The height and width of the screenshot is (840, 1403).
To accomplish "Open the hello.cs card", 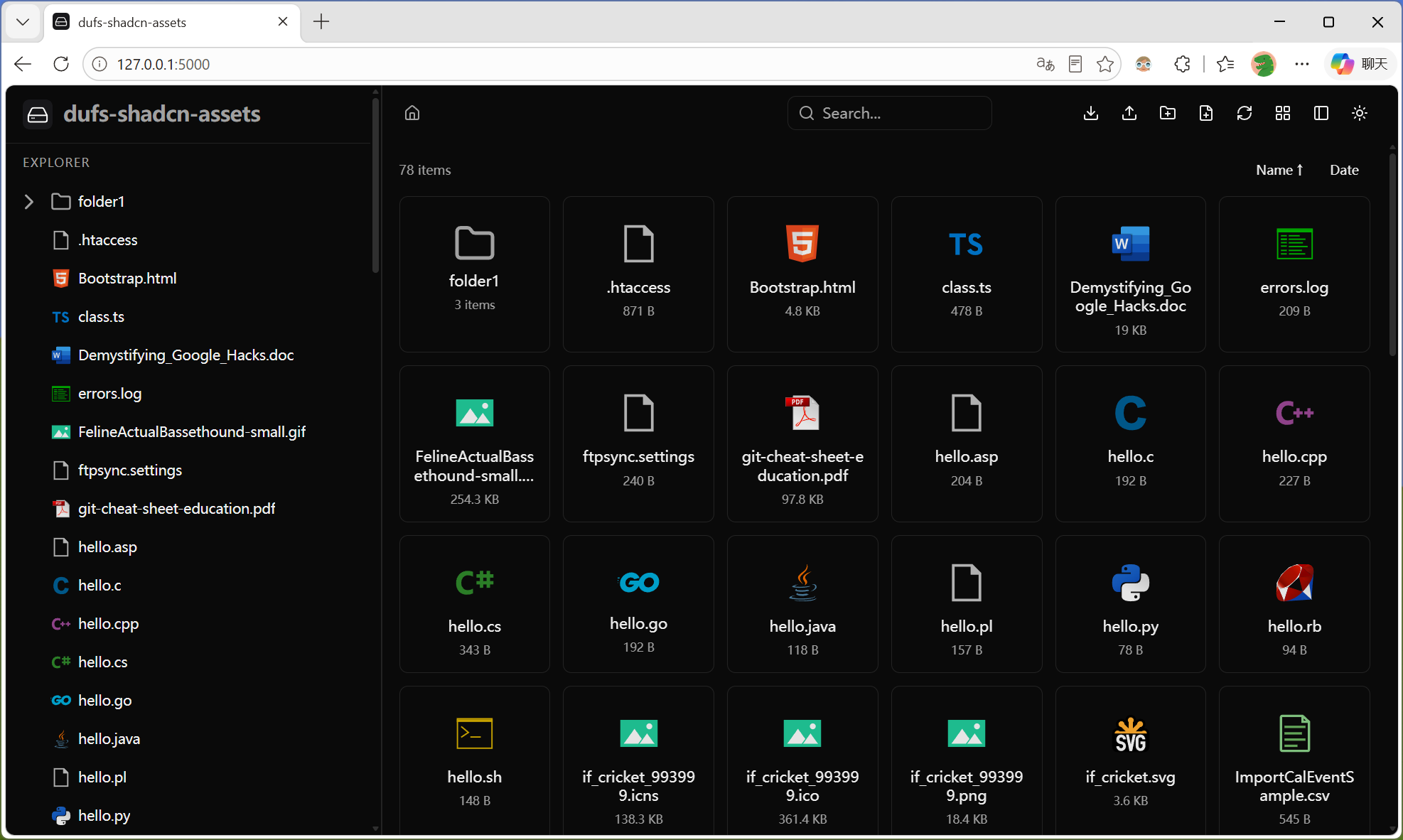I will 475,604.
